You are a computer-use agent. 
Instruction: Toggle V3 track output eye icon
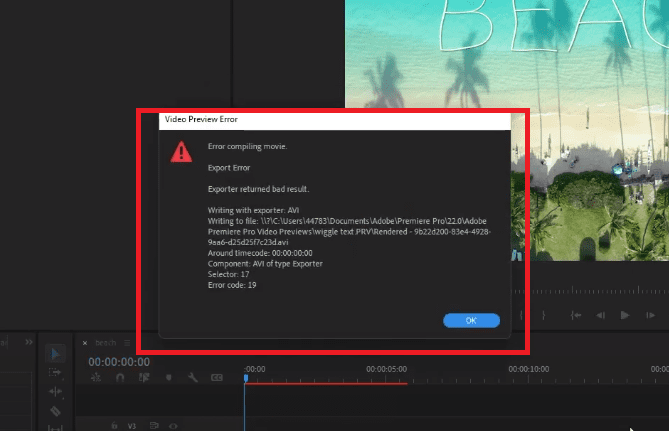tap(173, 425)
